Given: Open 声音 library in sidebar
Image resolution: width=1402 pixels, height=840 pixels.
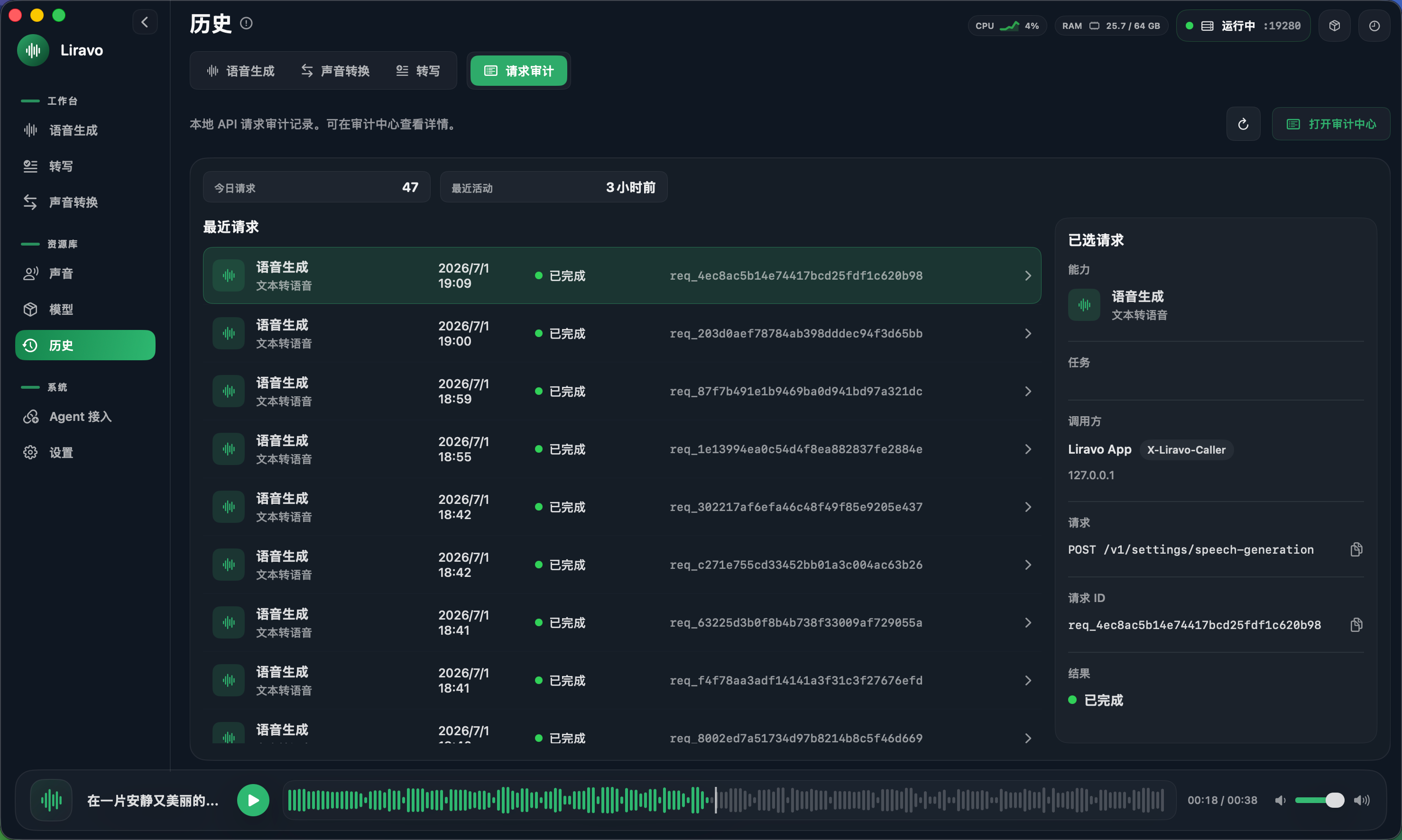Looking at the screenshot, I should tap(85, 274).
